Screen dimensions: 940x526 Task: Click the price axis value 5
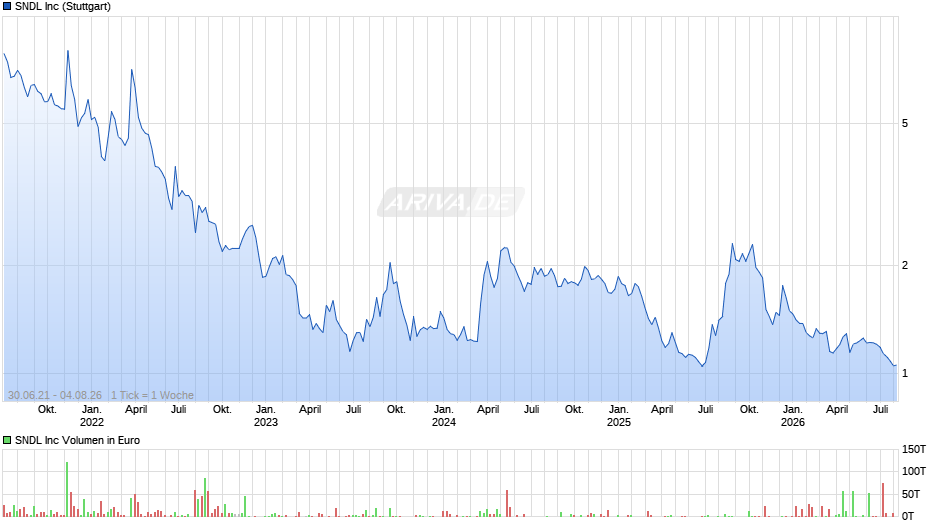coord(905,124)
